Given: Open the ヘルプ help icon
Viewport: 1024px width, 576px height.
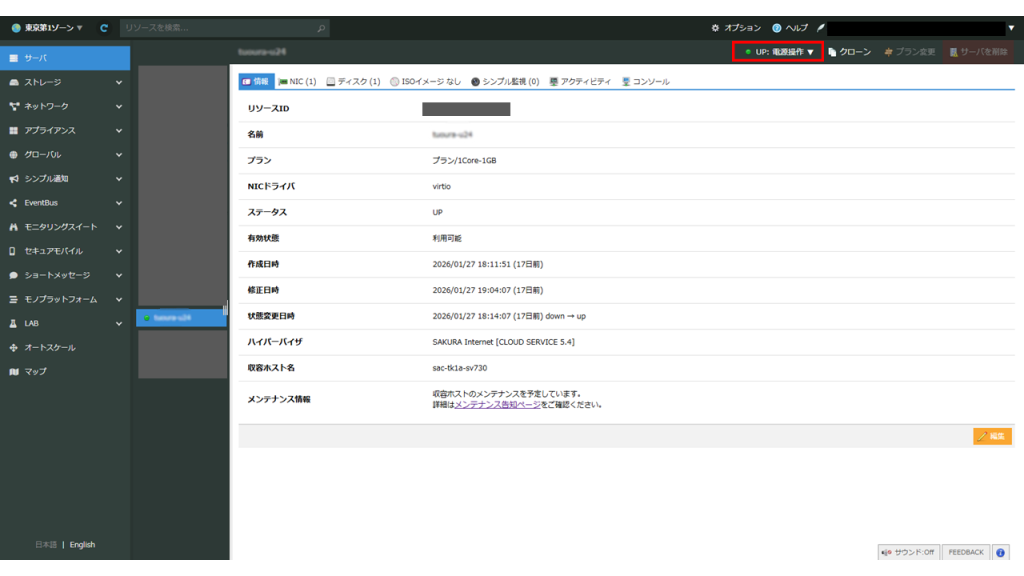Looking at the screenshot, I should (790, 28).
